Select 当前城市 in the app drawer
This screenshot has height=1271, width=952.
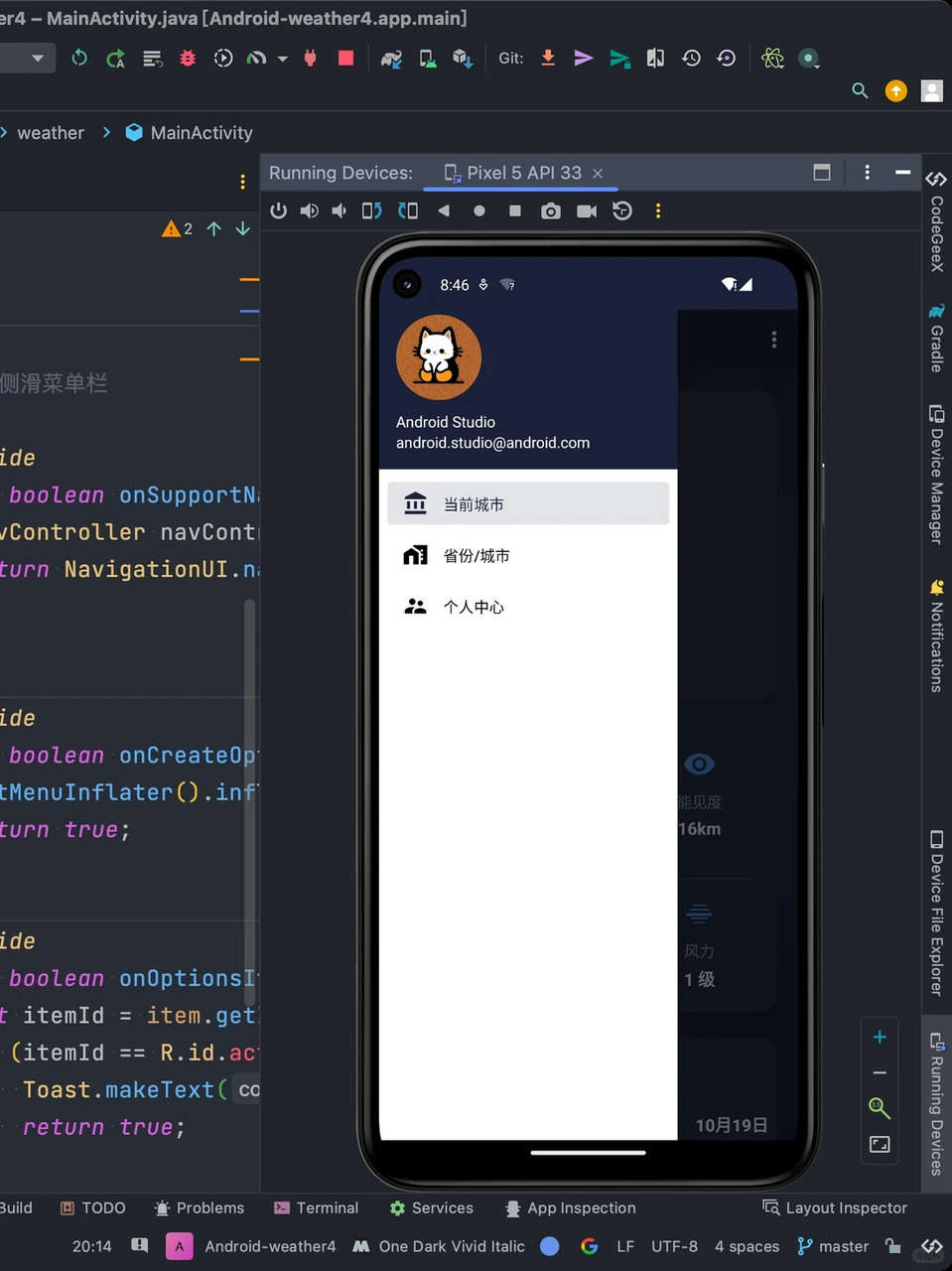pyautogui.click(x=528, y=503)
